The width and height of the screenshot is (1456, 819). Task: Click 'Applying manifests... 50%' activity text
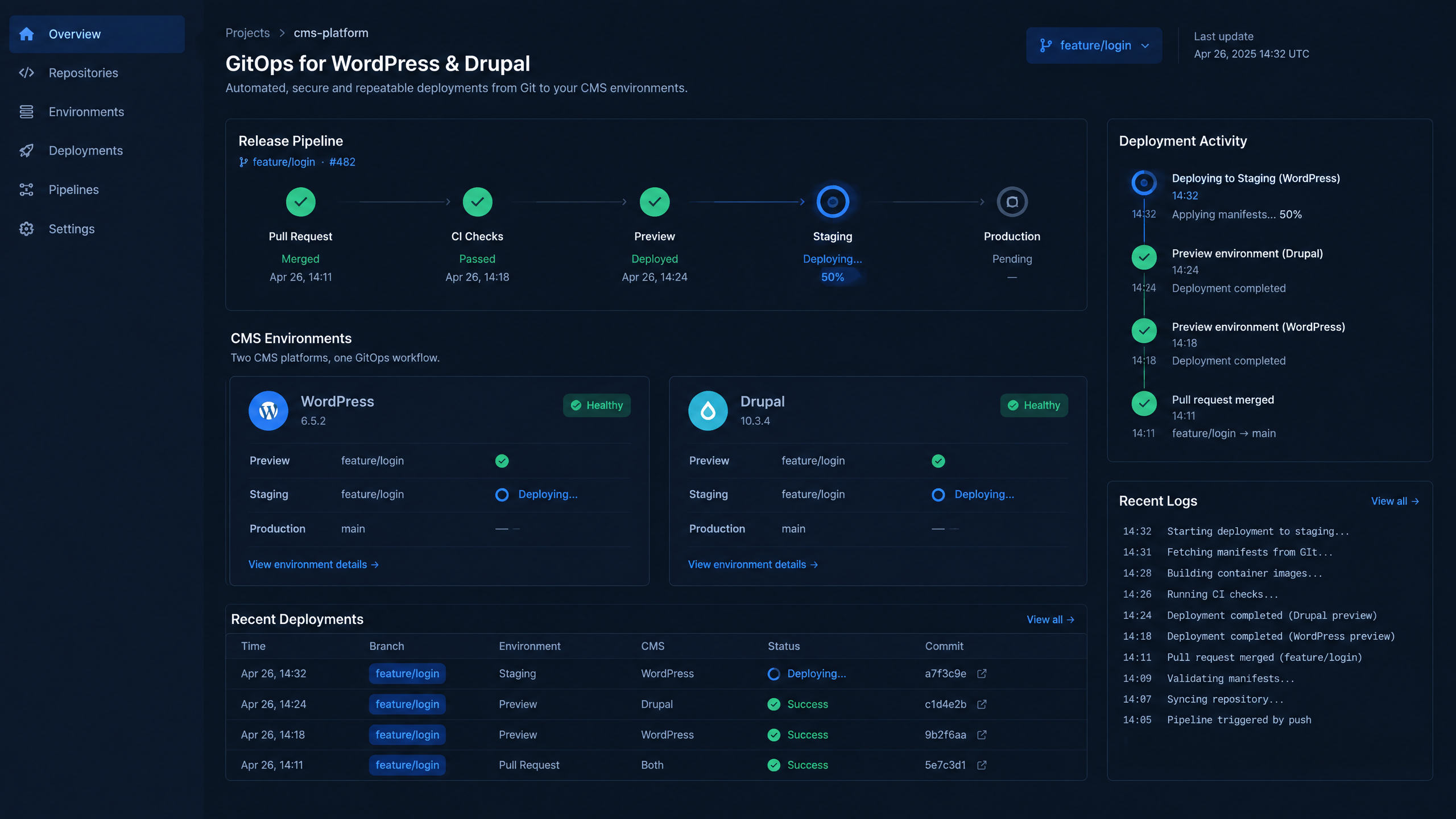pos(1237,214)
